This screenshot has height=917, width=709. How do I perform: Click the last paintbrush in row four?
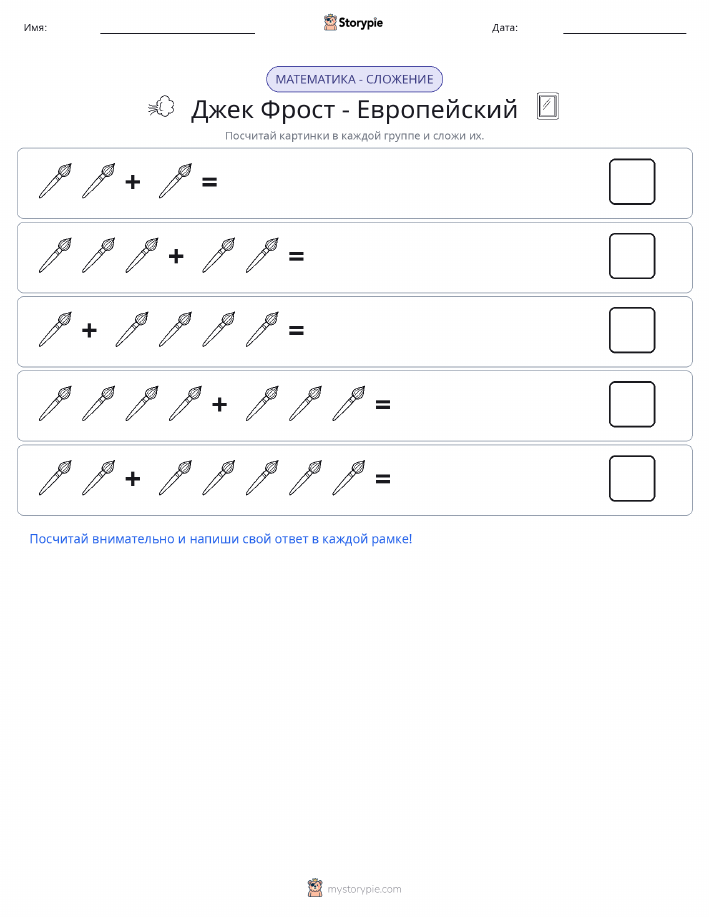click(349, 404)
